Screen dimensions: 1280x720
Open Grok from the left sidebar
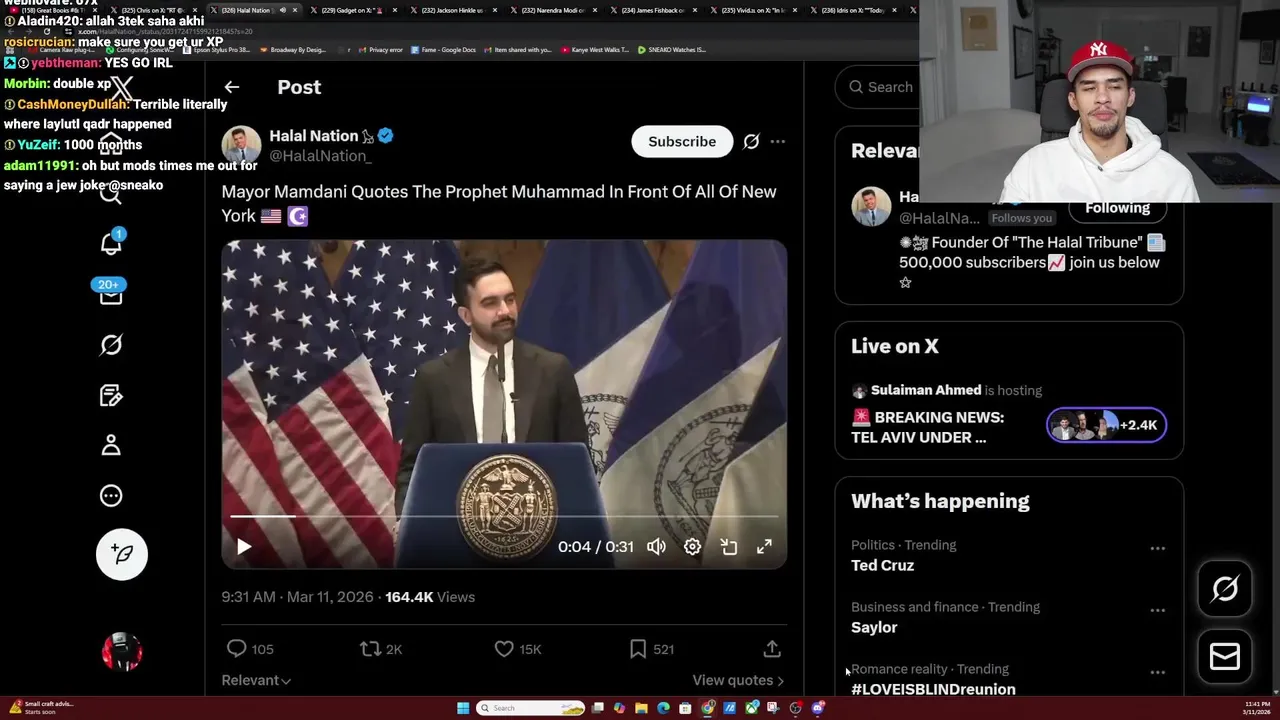coord(111,345)
